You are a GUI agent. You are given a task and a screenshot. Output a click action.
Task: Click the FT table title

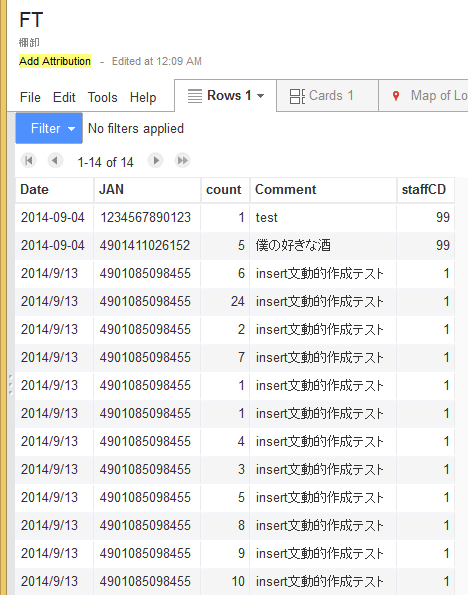pyautogui.click(x=31, y=20)
